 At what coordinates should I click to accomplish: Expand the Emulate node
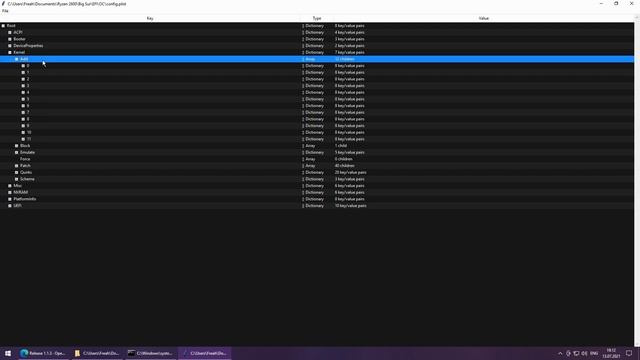click(17, 152)
